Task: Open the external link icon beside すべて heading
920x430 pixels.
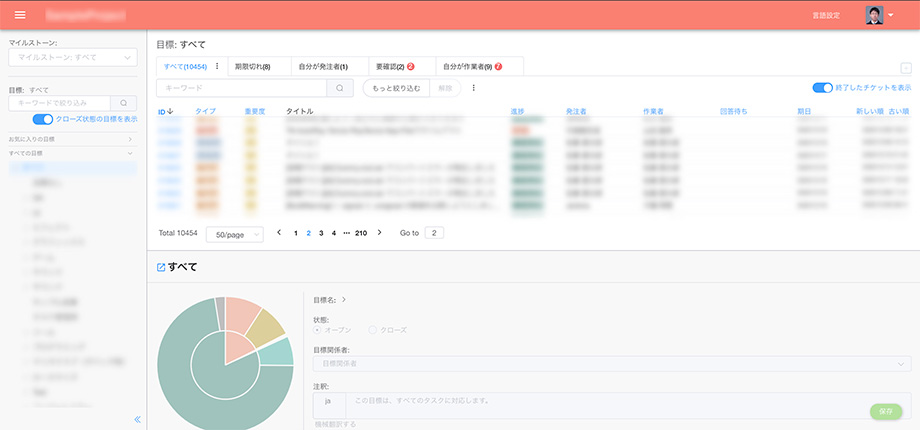Action: [x=161, y=268]
